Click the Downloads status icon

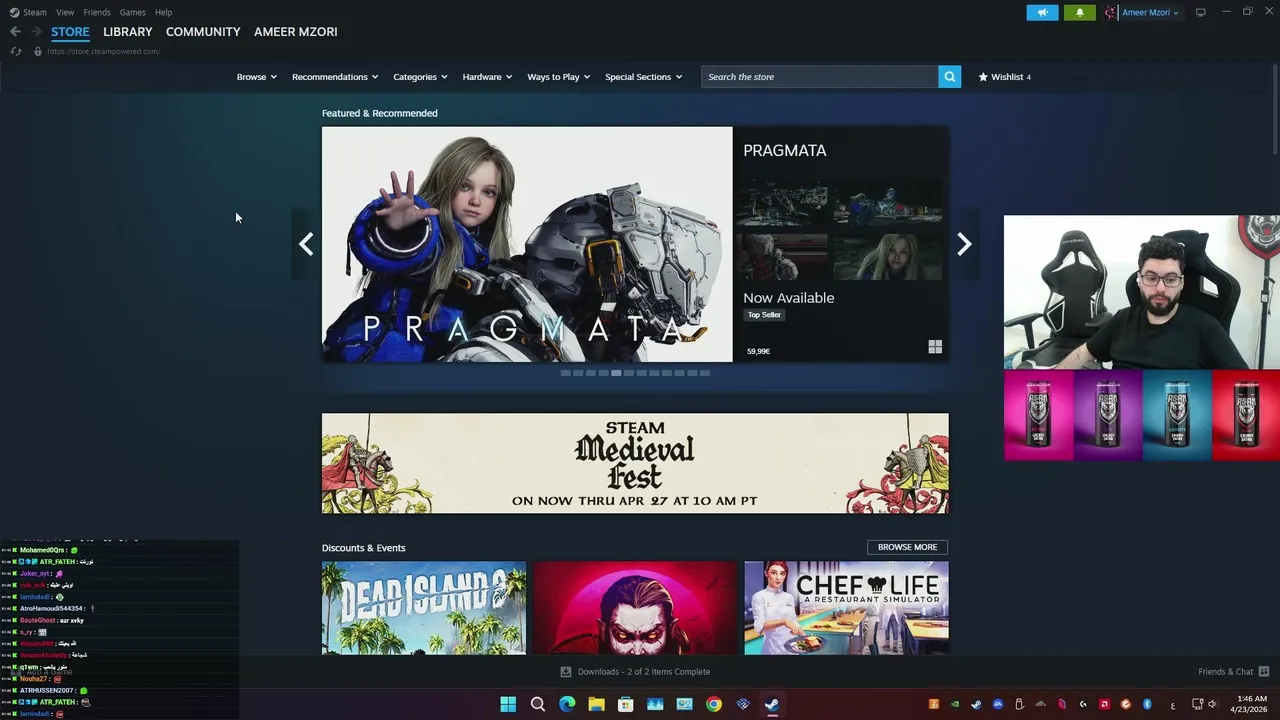(566, 672)
